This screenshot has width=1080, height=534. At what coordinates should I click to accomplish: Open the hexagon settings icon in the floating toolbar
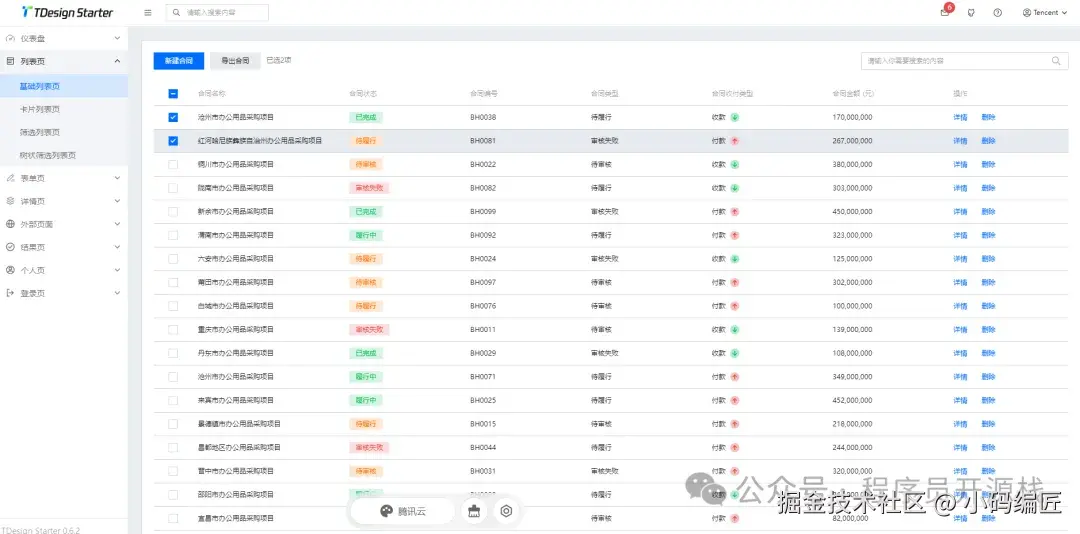506,511
